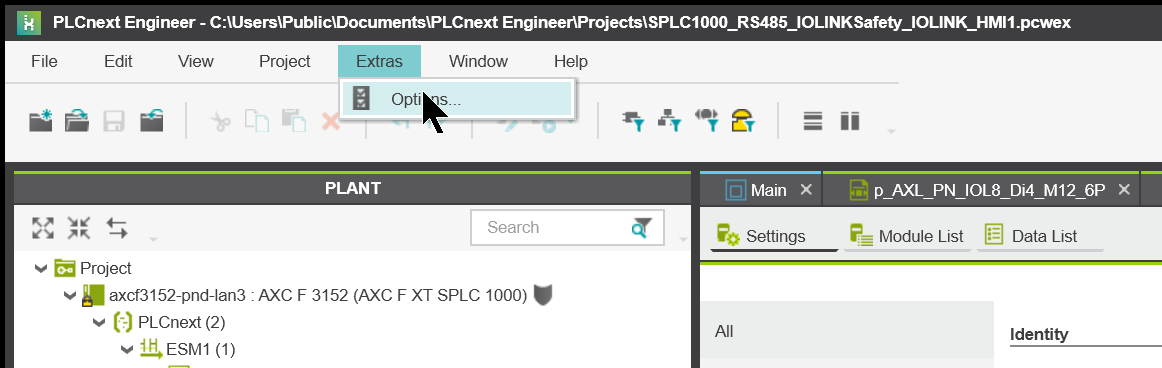Click the ESM1 task icon
Image resolution: width=1162 pixels, height=368 pixels.
click(150, 348)
